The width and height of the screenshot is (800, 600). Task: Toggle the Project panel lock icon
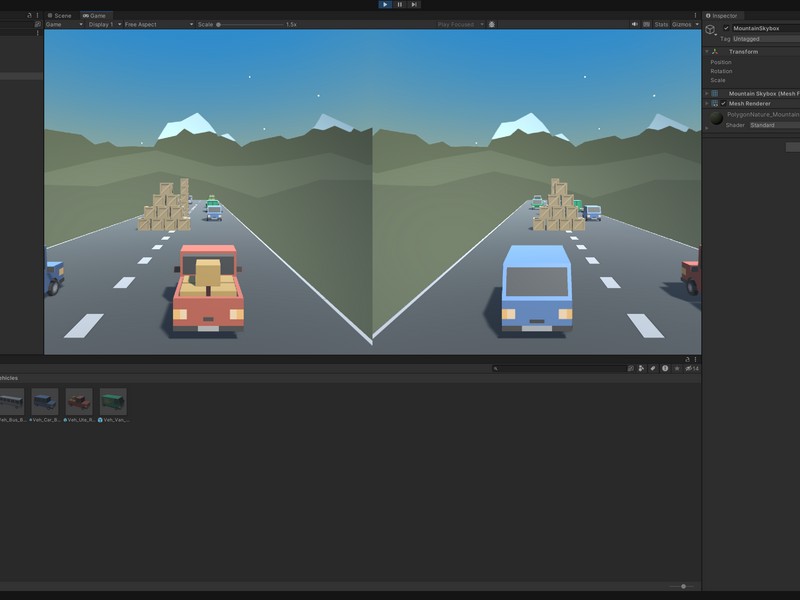(x=687, y=360)
